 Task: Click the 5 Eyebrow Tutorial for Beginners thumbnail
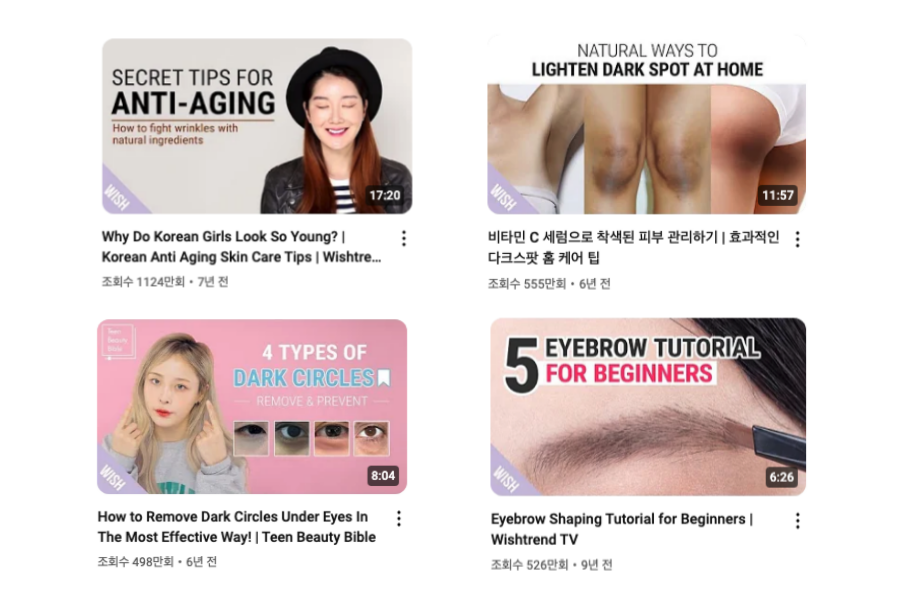(x=648, y=407)
